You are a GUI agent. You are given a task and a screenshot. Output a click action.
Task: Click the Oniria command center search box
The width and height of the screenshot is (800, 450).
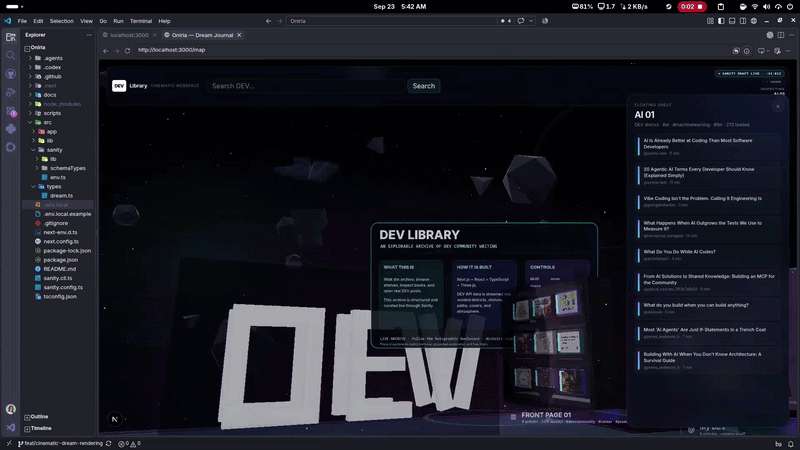point(391,21)
